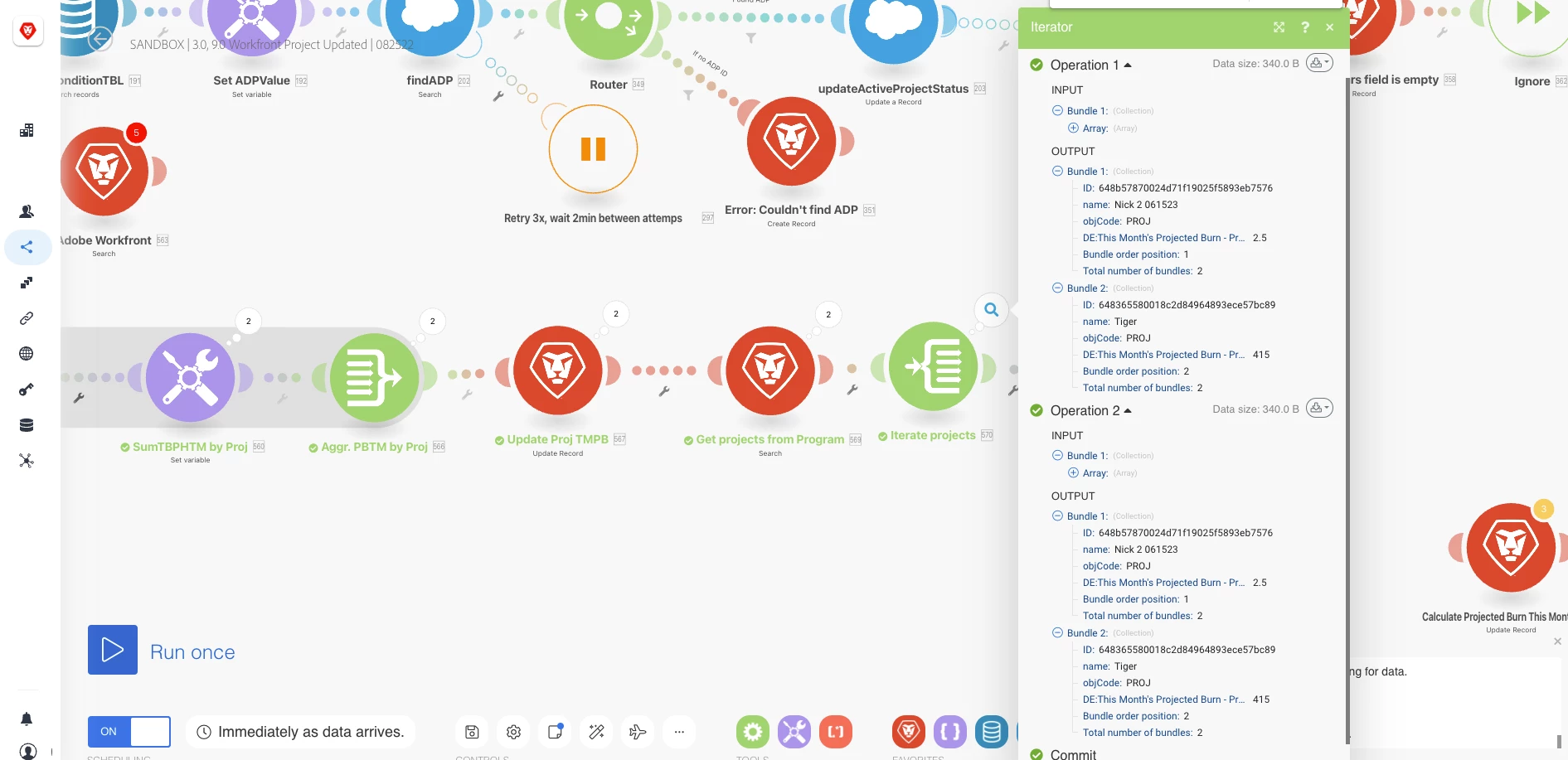Click the magnifier bubble on Iterate projects module

click(x=991, y=310)
